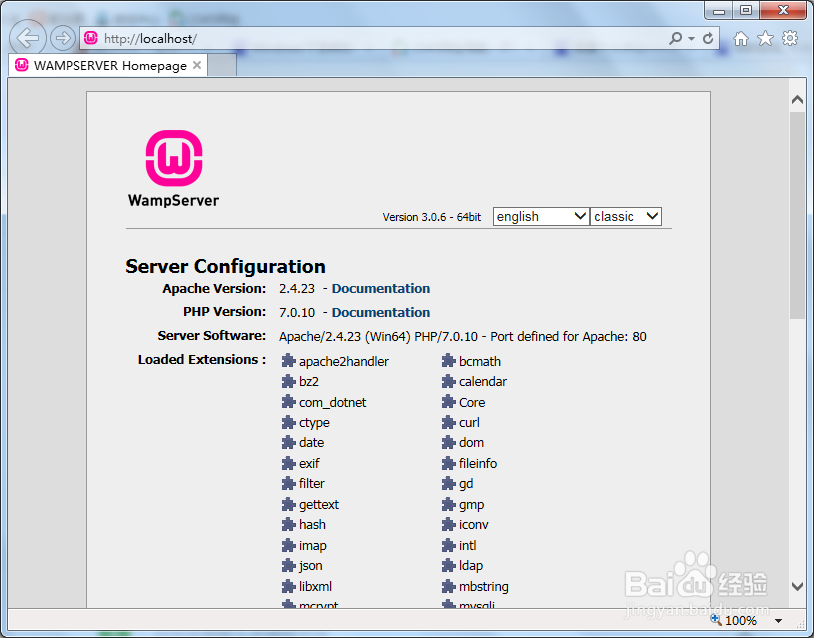Click the com_dotnet extension puzzle icon
This screenshot has height=638, width=814.
coord(289,402)
